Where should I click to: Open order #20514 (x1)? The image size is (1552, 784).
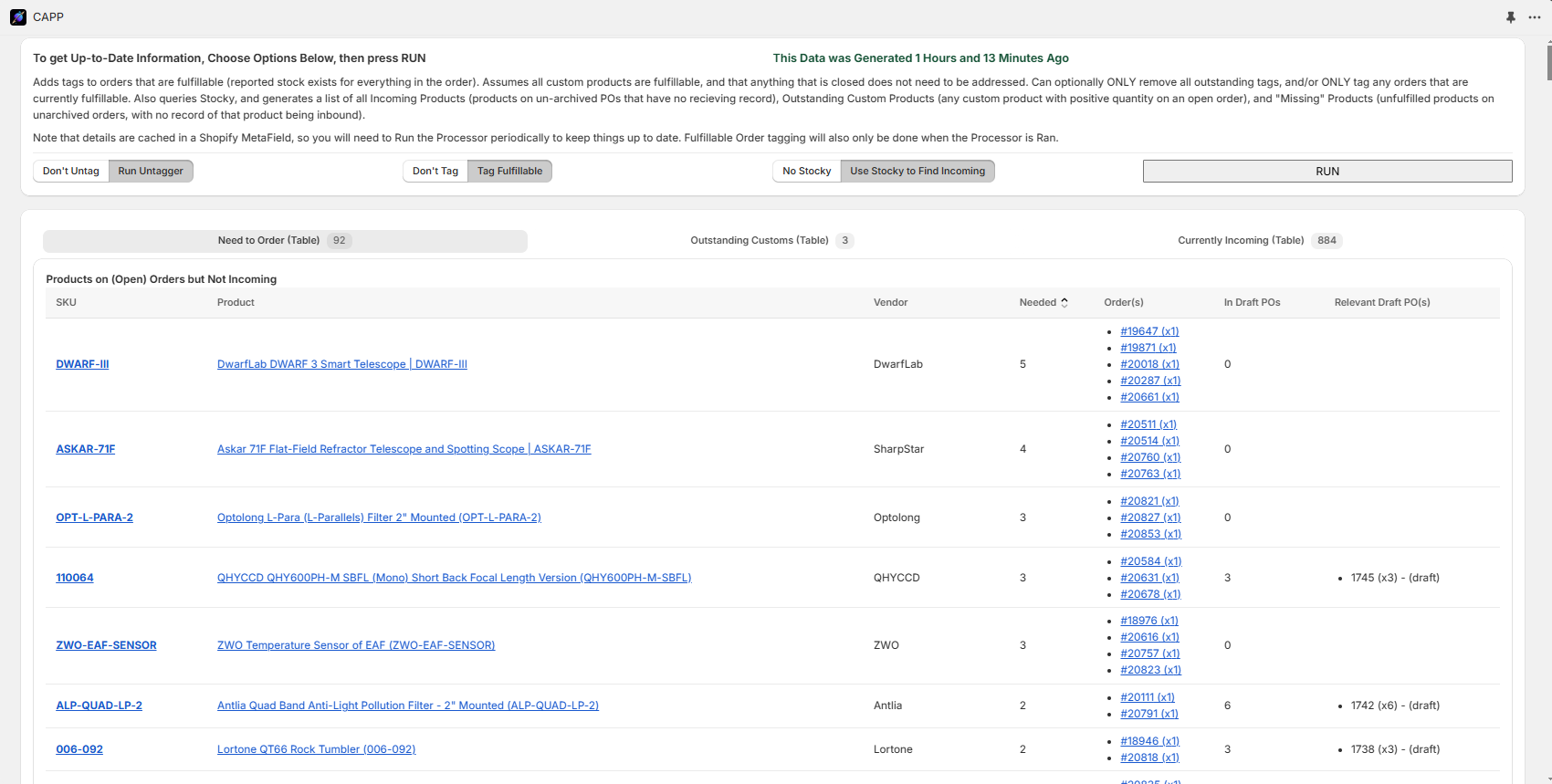[1149, 441]
